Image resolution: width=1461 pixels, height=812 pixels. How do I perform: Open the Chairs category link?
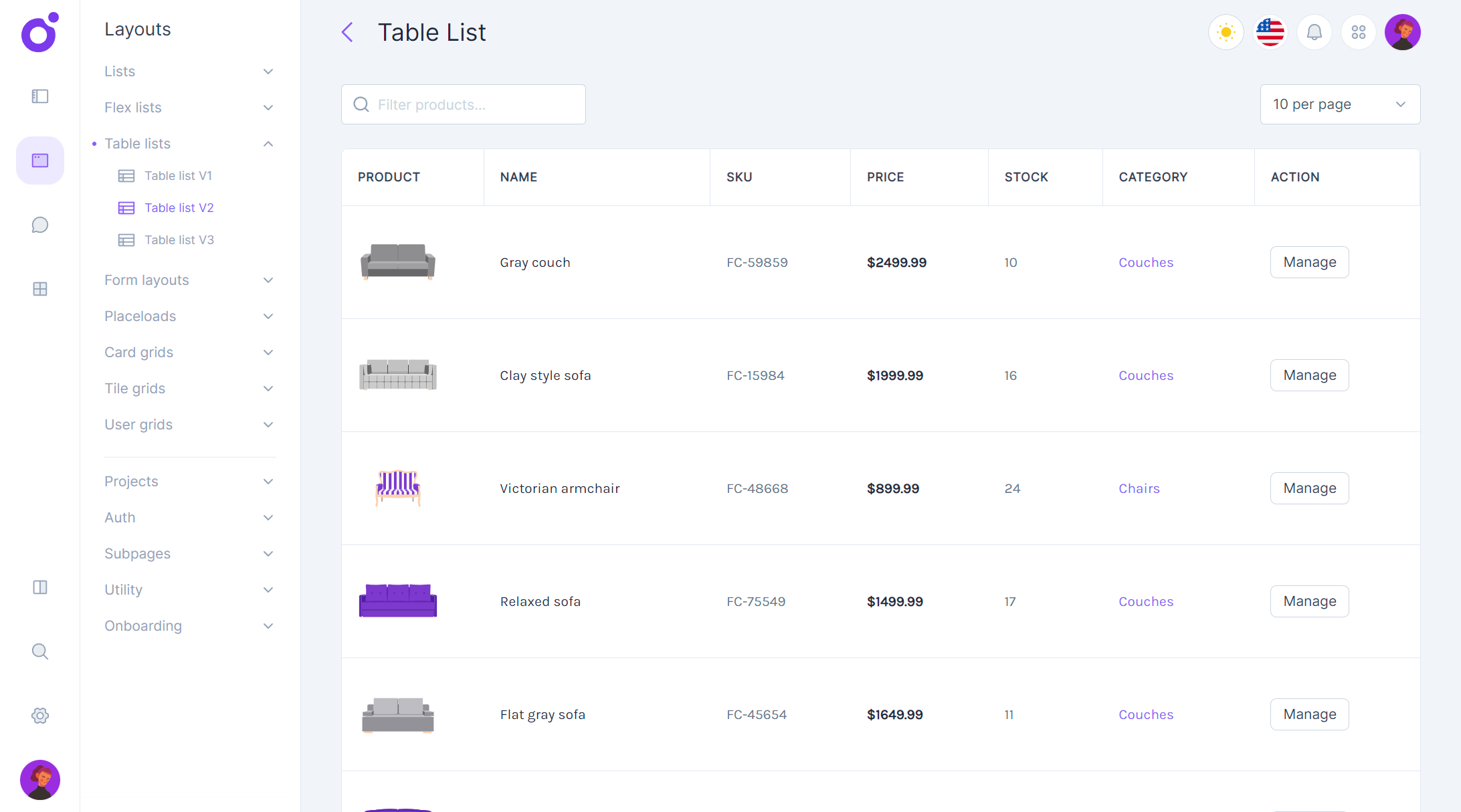point(1139,488)
